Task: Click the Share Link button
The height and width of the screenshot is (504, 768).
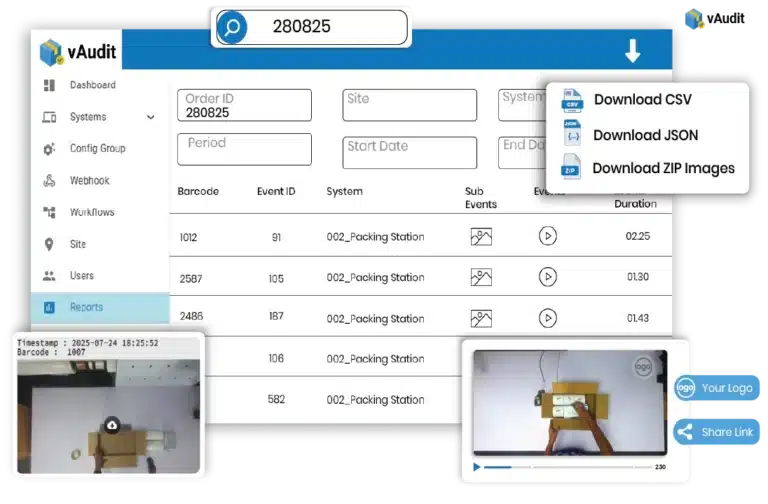Action: pyautogui.click(x=717, y=432)
